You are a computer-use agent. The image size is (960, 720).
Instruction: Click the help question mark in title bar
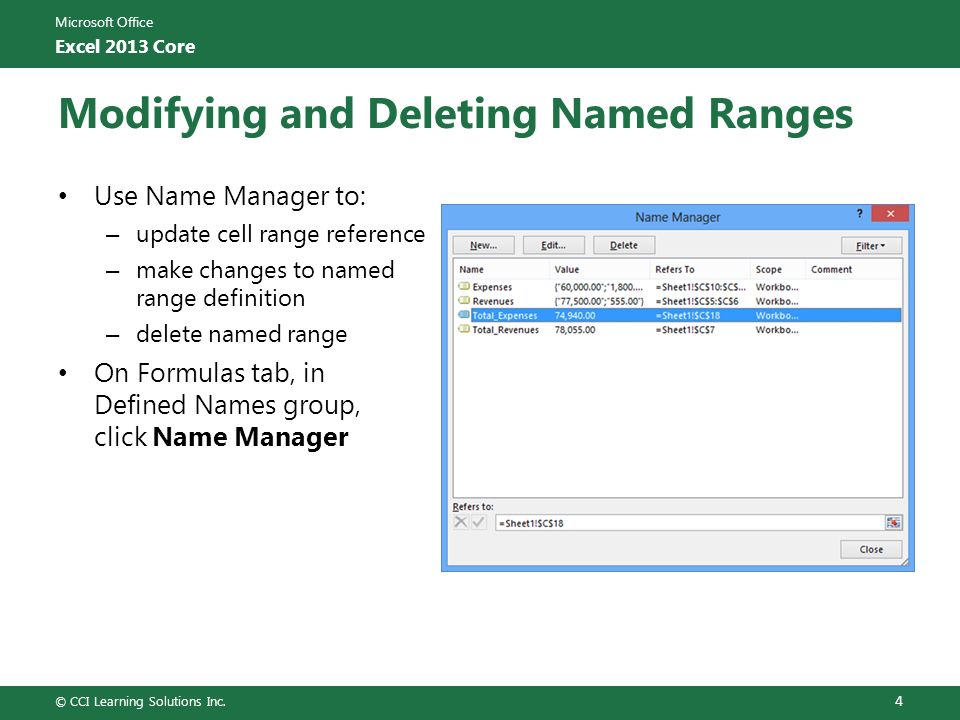click(x=860, y=213)
